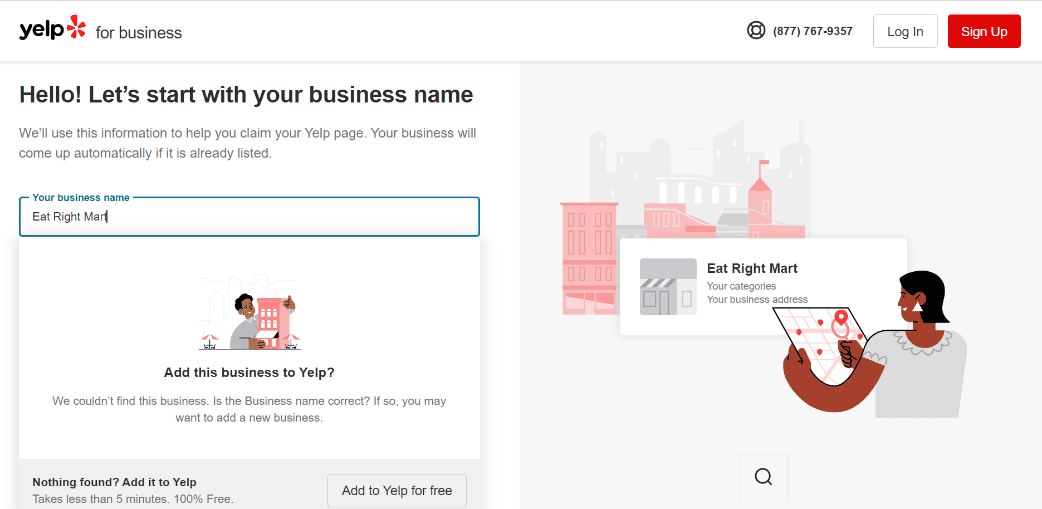Image resolution: width=1042 pixels, height=509 pixels.
Task: Click Add to Yelp for free
Action: pyautogui.click(x=397, y=490)
